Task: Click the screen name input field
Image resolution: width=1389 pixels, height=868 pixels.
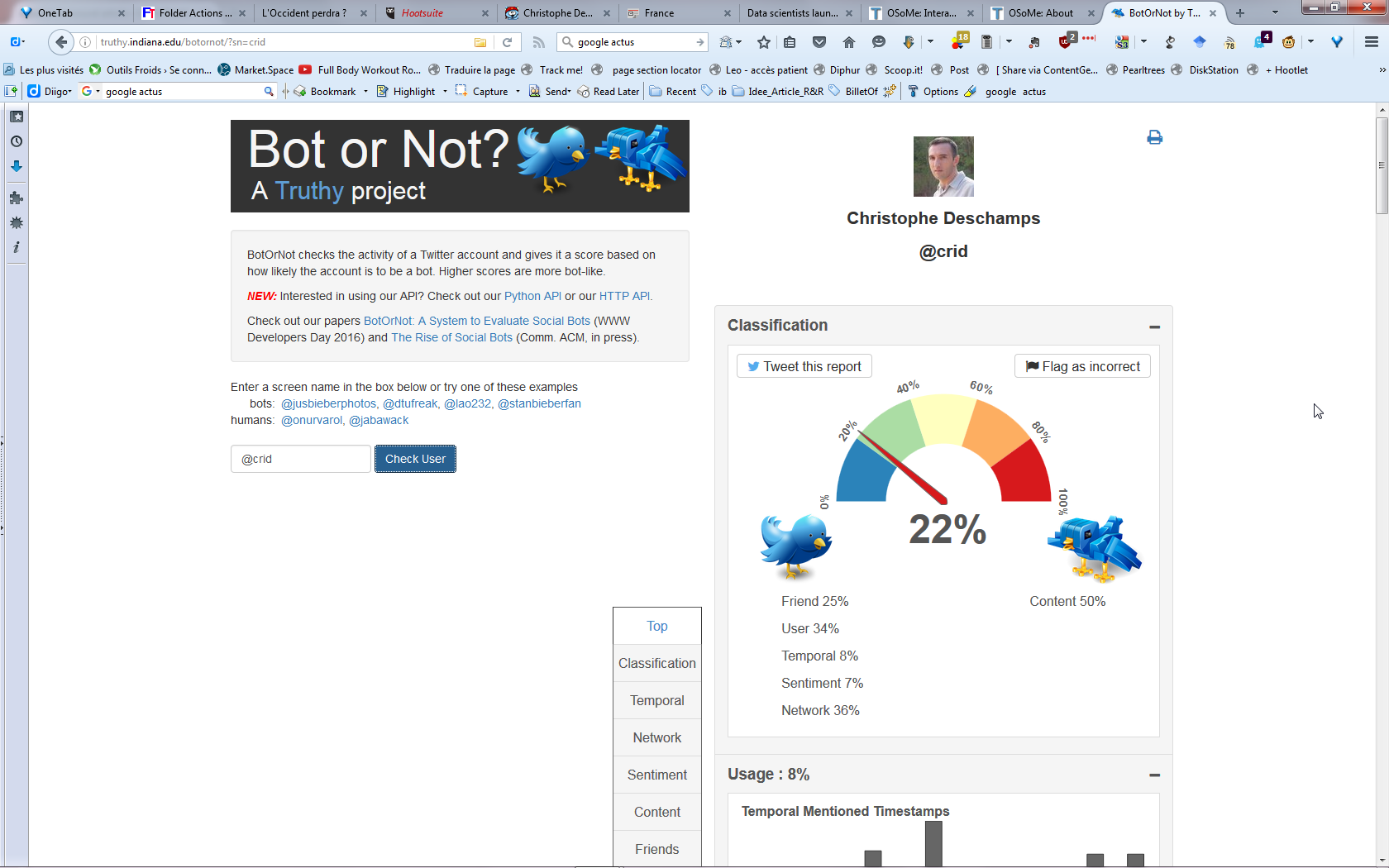Action: pos(301,459)
